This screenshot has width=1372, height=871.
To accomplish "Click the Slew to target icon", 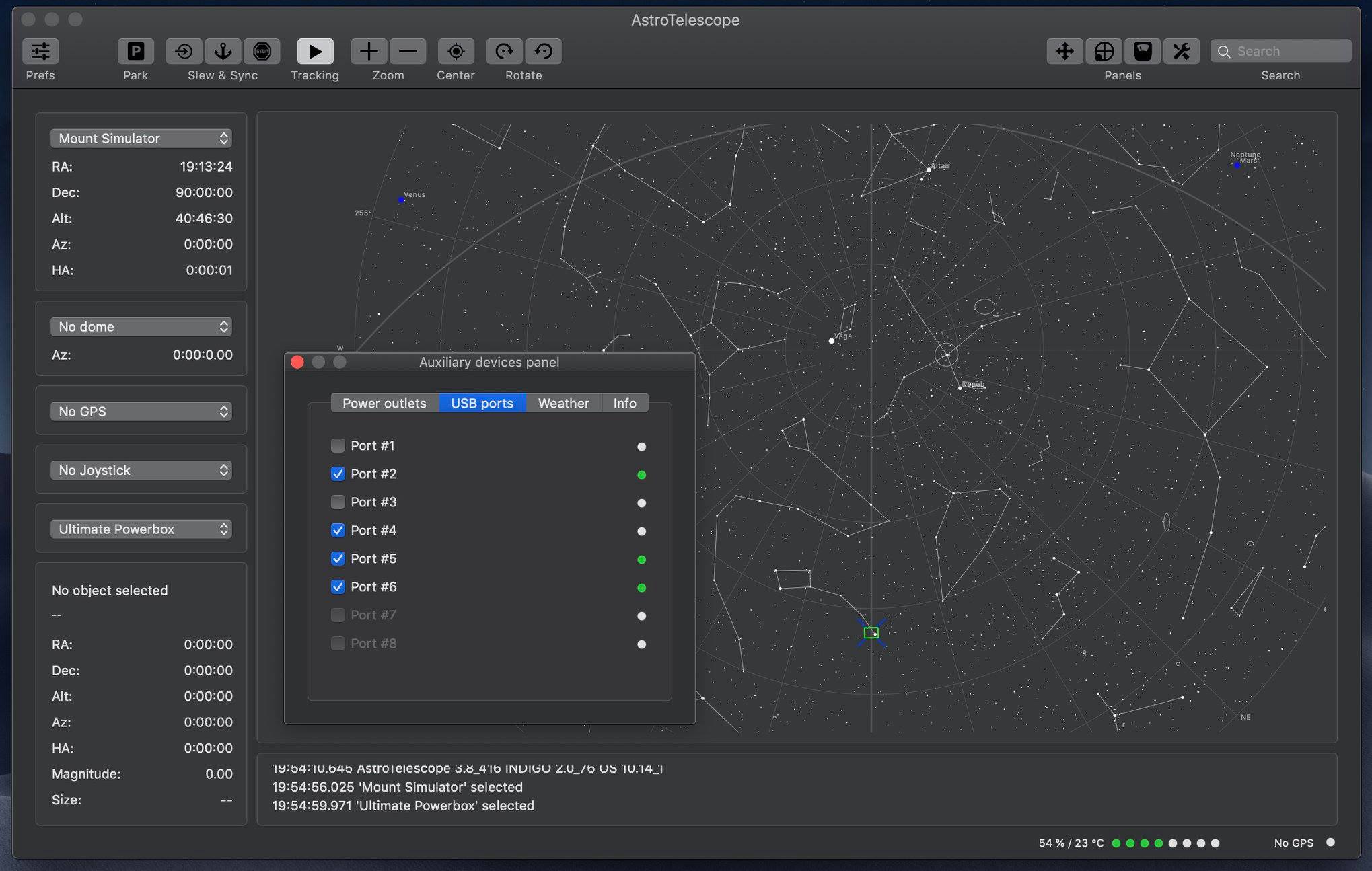I will [x=184, y=51].
